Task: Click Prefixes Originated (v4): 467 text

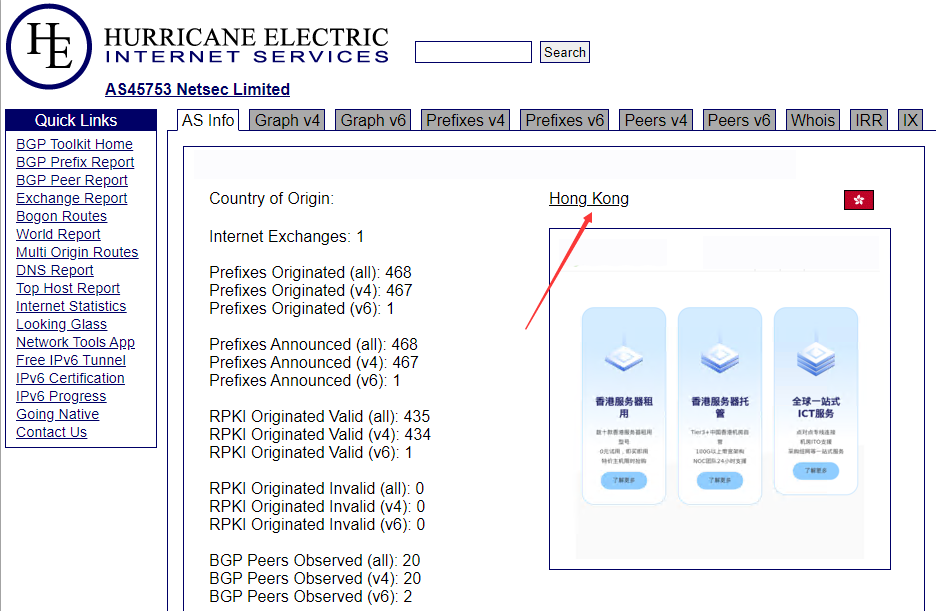Action: click(311, 291)
